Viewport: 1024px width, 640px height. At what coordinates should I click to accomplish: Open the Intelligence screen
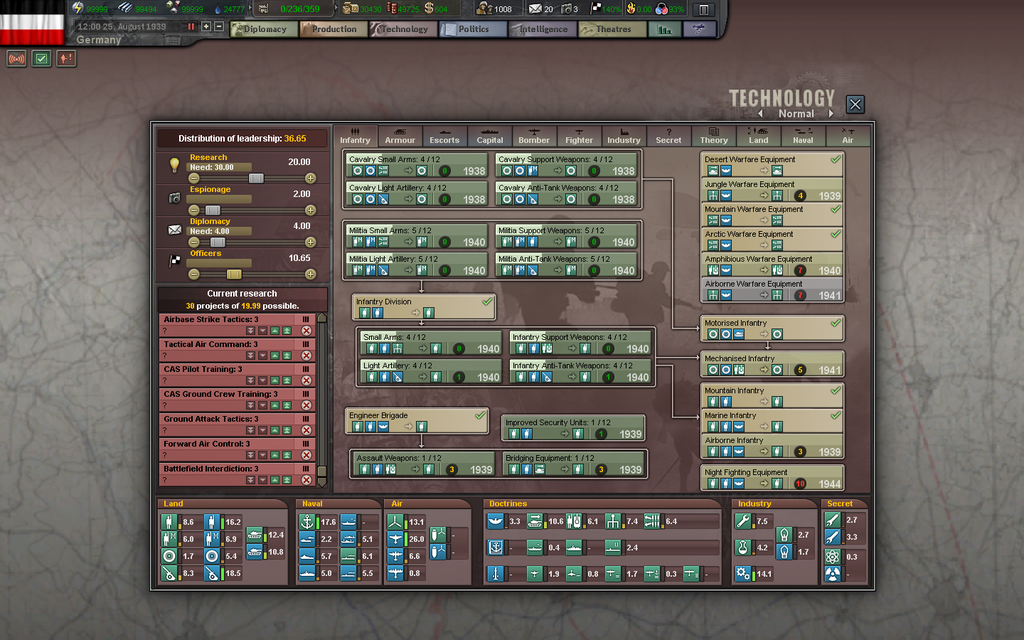(543, 29)
